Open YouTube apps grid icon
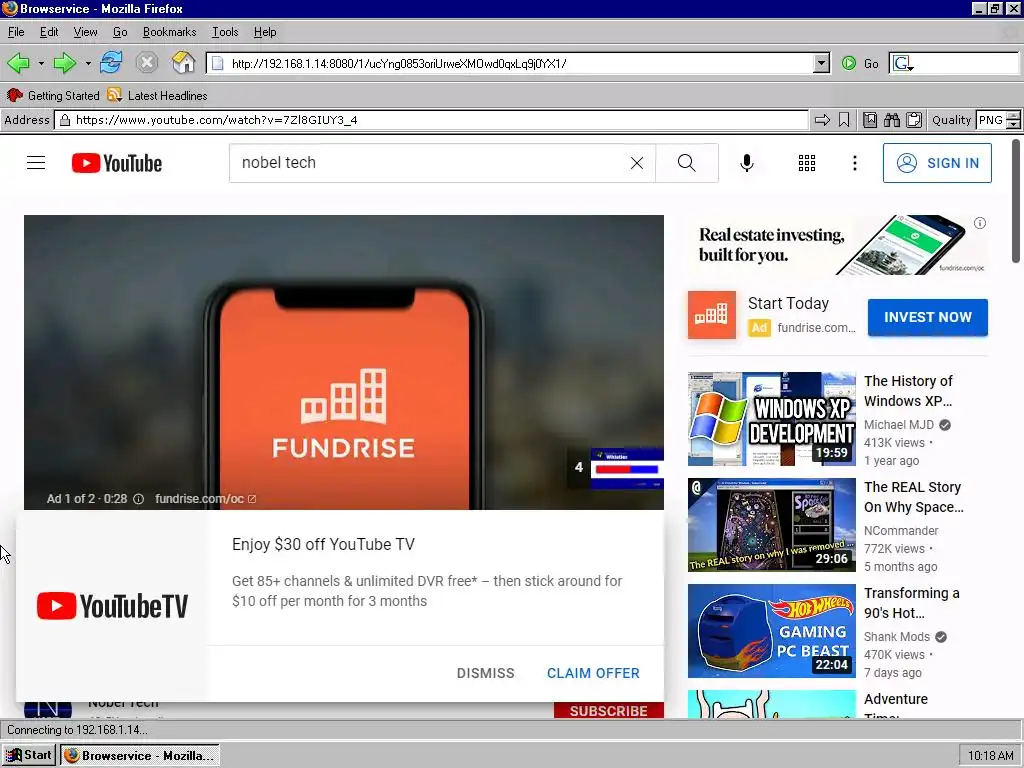The width and height of the screenshot is (1024, 768). tap(807, 163)
